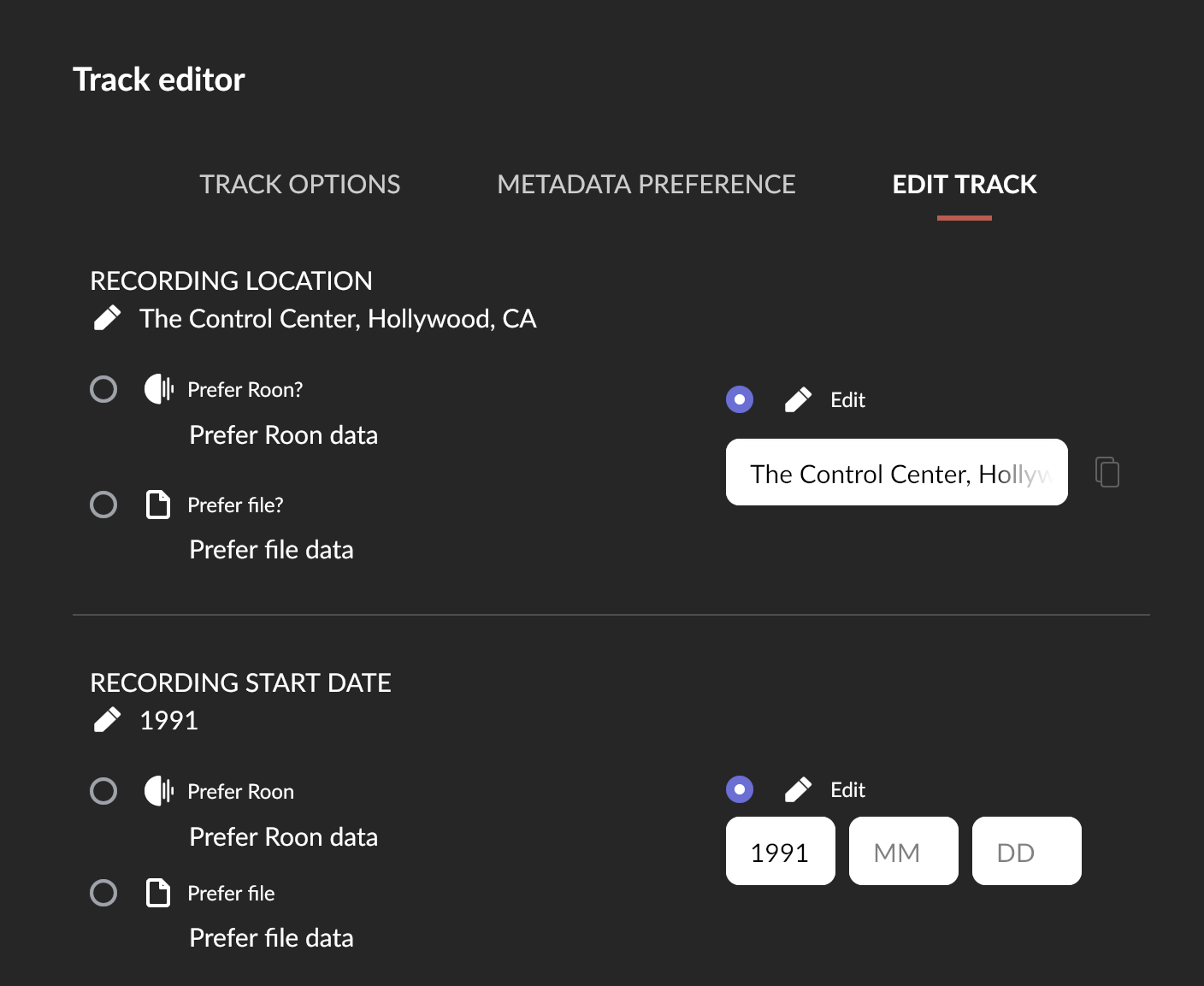Click the 'Track editor' title

(159, 80)
